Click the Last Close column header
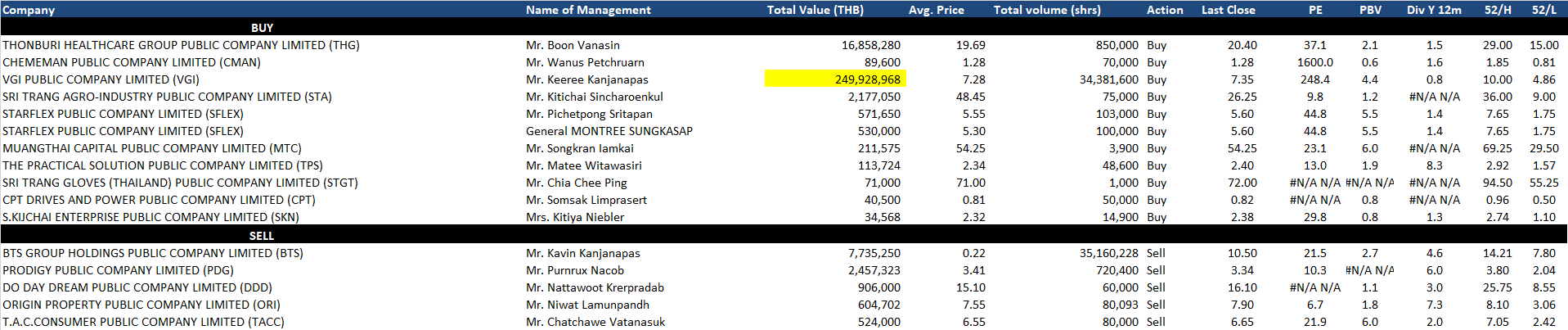Viewport: 1568px width, 330px height. pyautogui.click(x=1228, y=10)
